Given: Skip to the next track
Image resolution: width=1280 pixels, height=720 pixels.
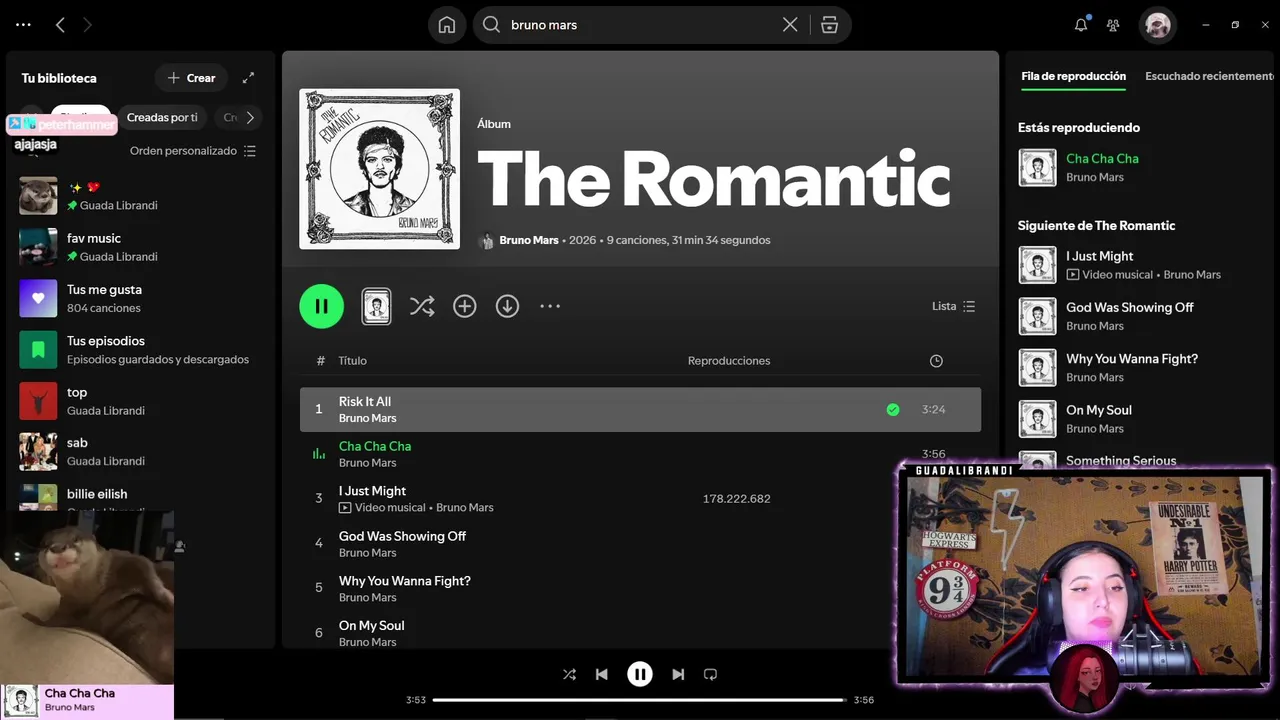Looking at the screenshot, I should click(678, 674).
